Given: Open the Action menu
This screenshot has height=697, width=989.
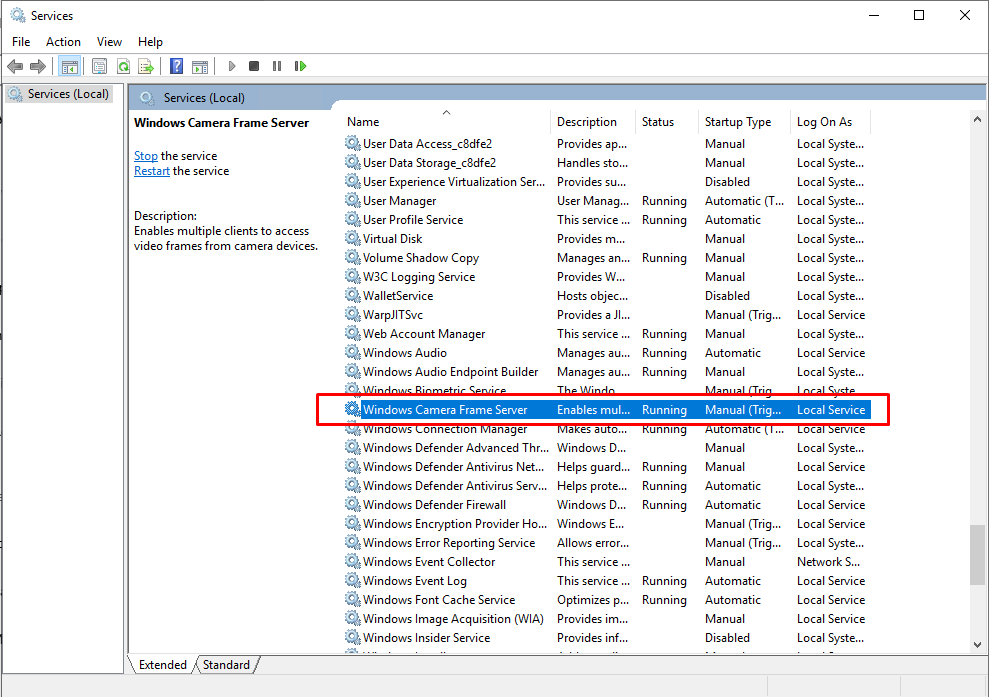Looking at the screenshot, I should click(63, 42).
